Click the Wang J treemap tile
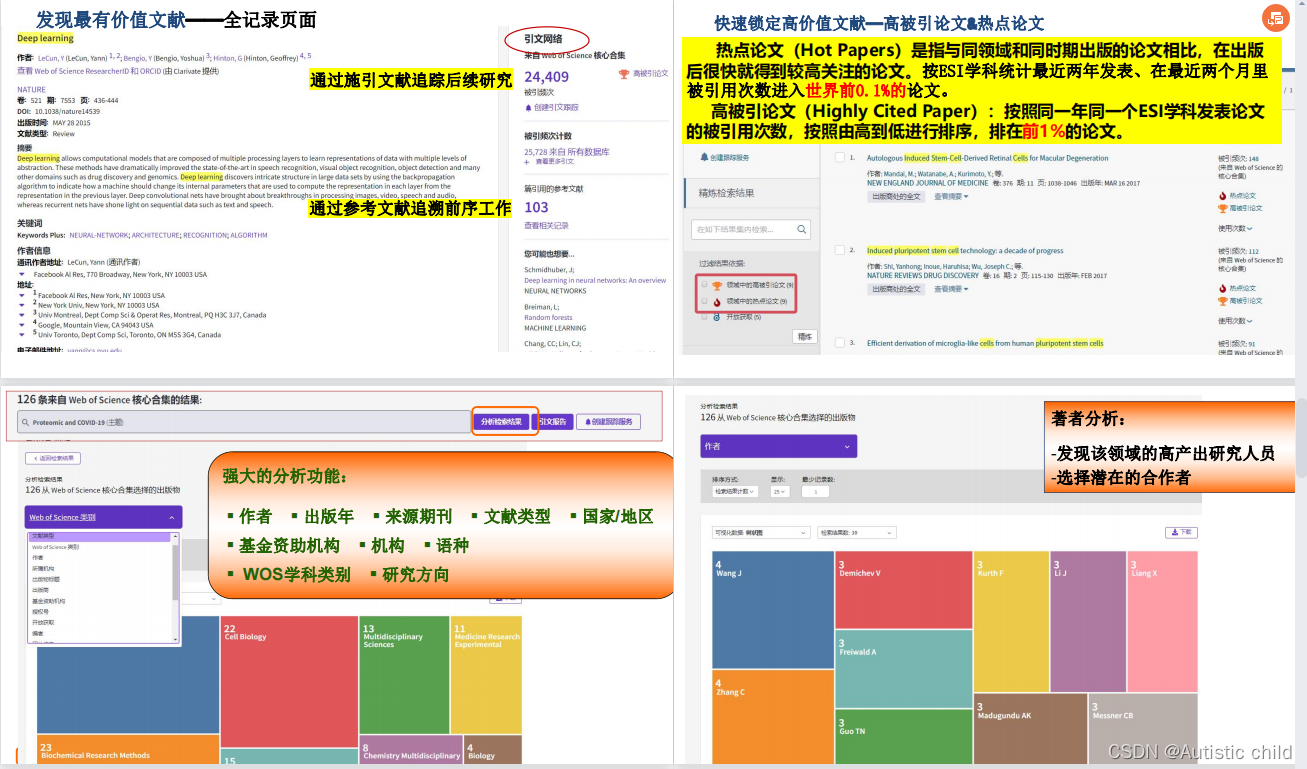Viewport: 1307px width, 769px height. (x=773, y=609)
